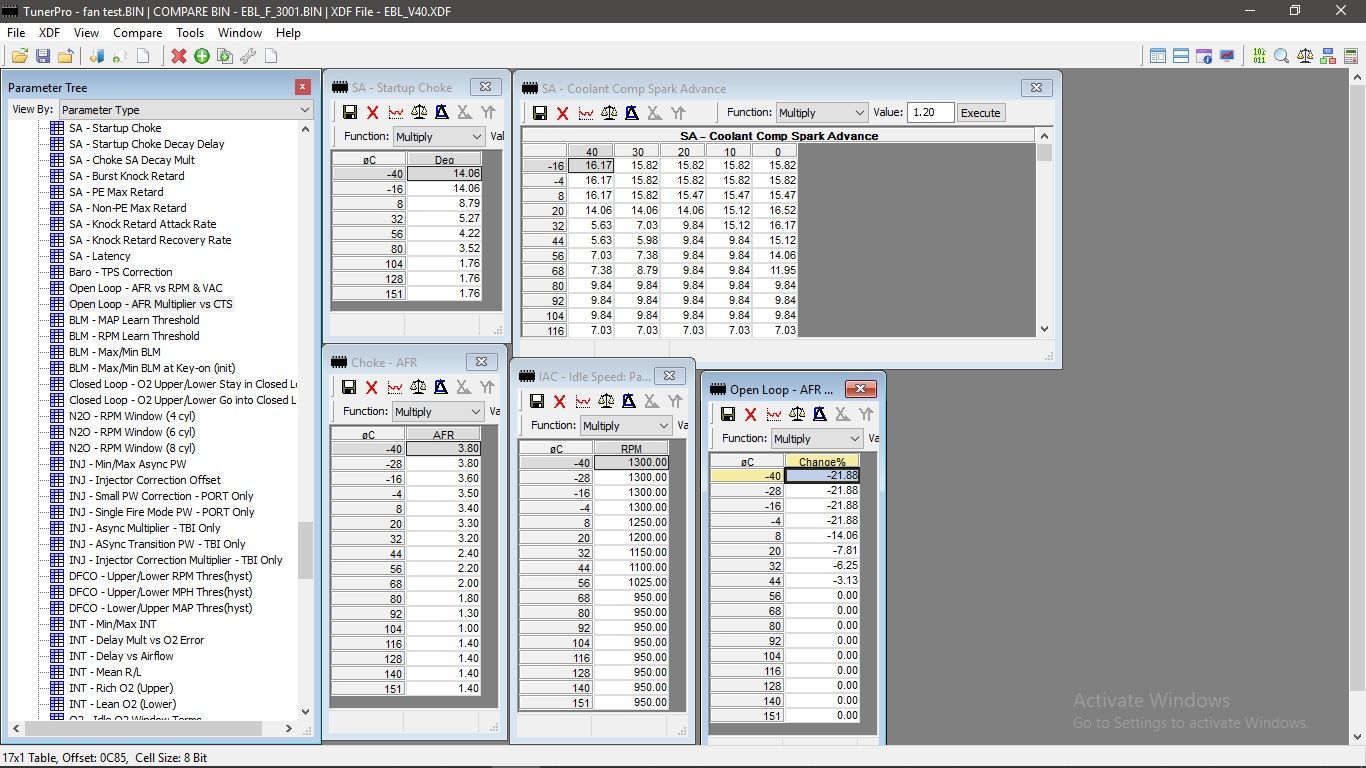Viewport: 1366px width, 768px height.
Task: Open the View By Parameter Type dropdown
Action: (x=186, y=110)
